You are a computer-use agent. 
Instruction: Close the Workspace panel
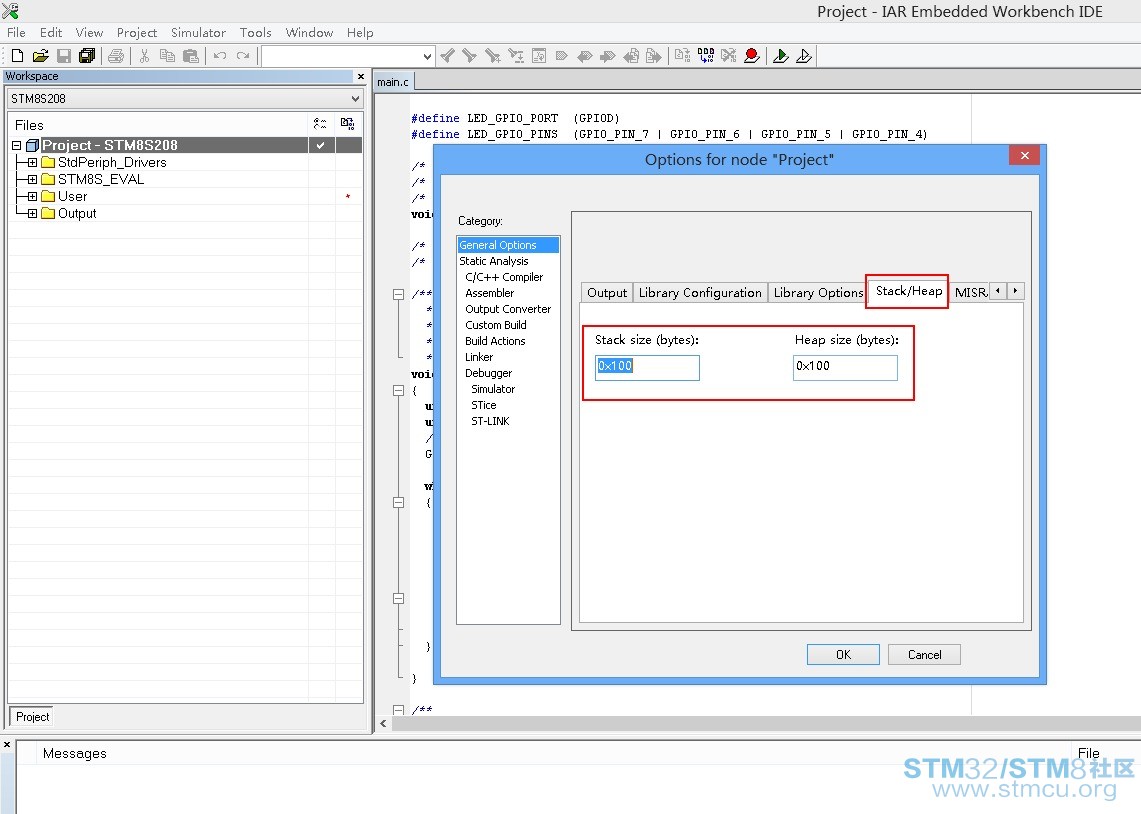[360, 76]
